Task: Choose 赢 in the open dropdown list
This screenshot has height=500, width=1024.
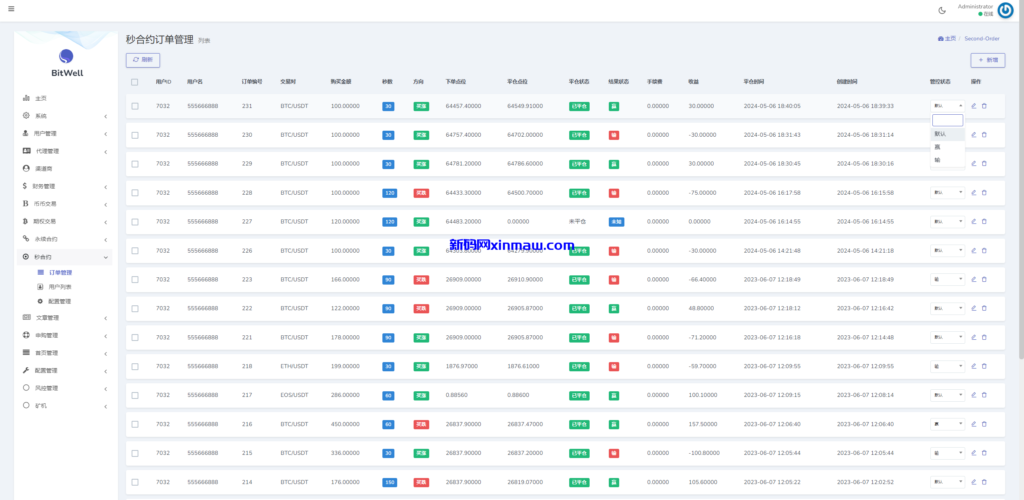Action: [x=938, y=146]
